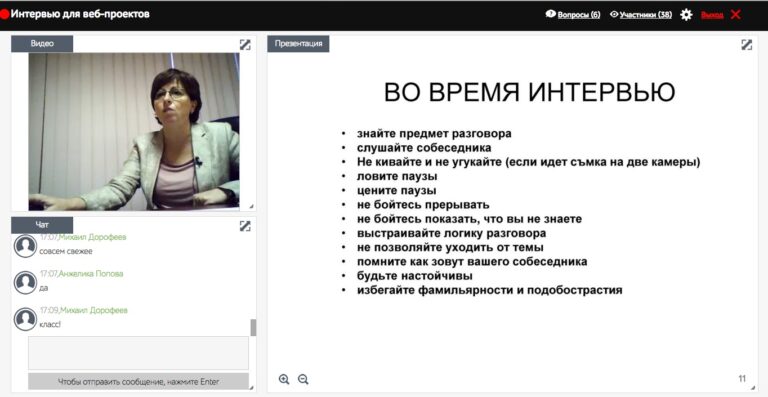Click Михаил Дорофеев name at 17:07
This screenshot has height=397, width=768.
tap(93, 237)
